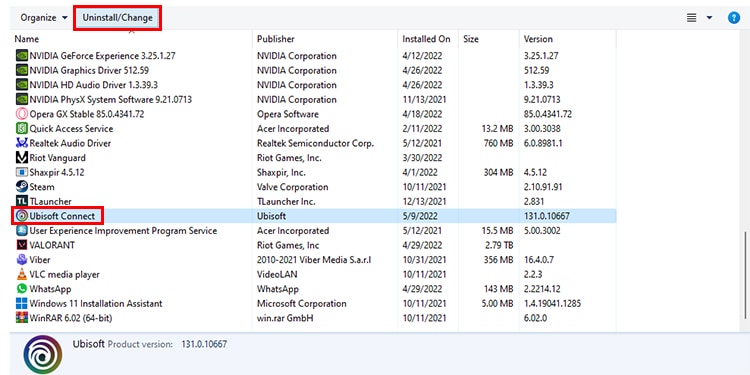Click the 5/9/2022 installed date cell
Screen dimensions: 750x375
[x=419, y=216]
